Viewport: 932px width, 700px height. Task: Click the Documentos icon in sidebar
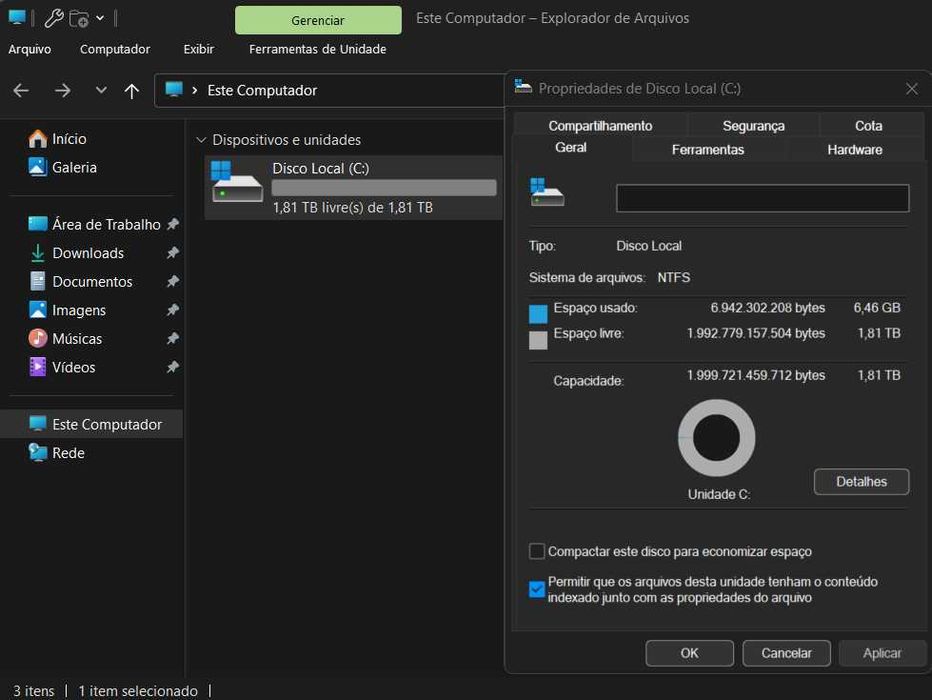(37, 281)
